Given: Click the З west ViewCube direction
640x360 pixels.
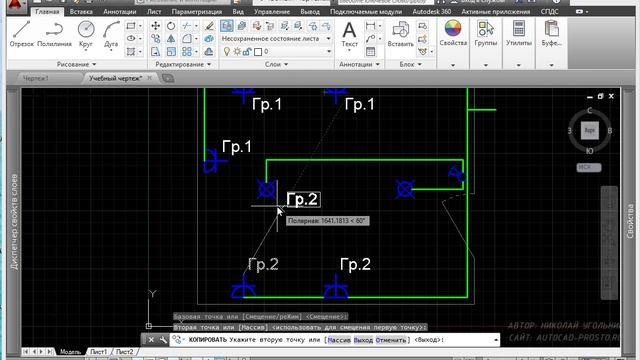Looking at the screenshot, I should (x=570, y=131).
